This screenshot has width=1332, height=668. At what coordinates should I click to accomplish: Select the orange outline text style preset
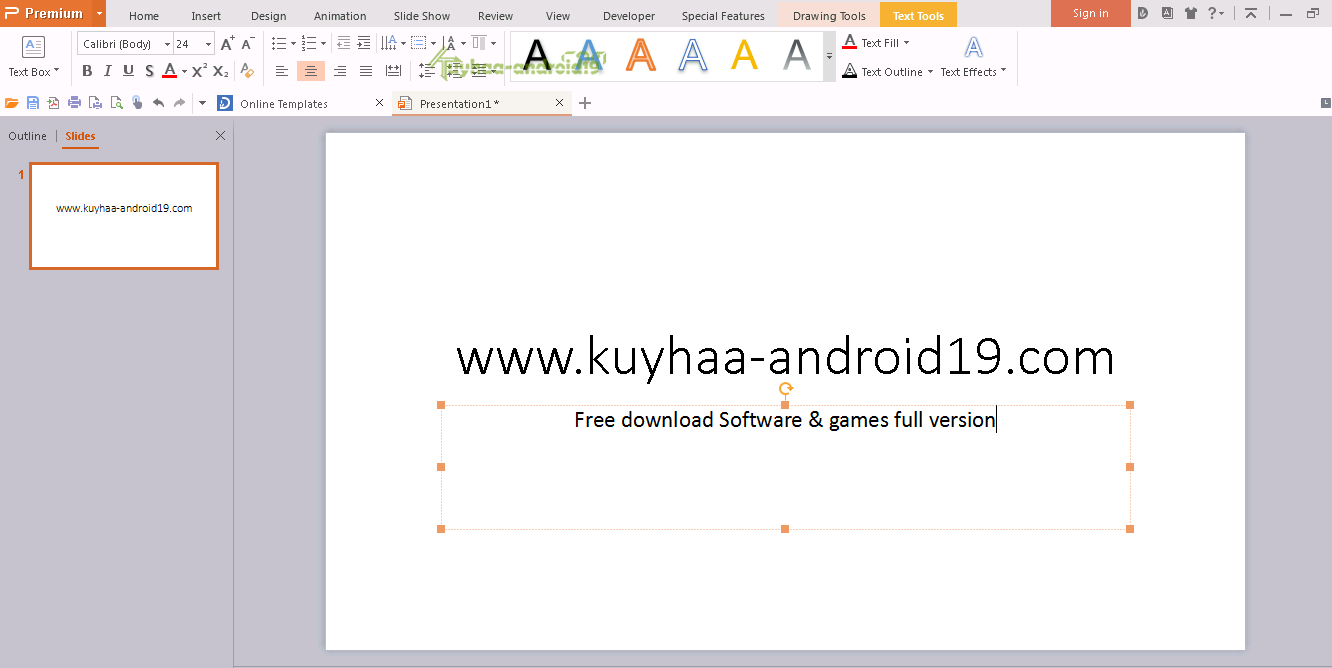pos(641,56)
